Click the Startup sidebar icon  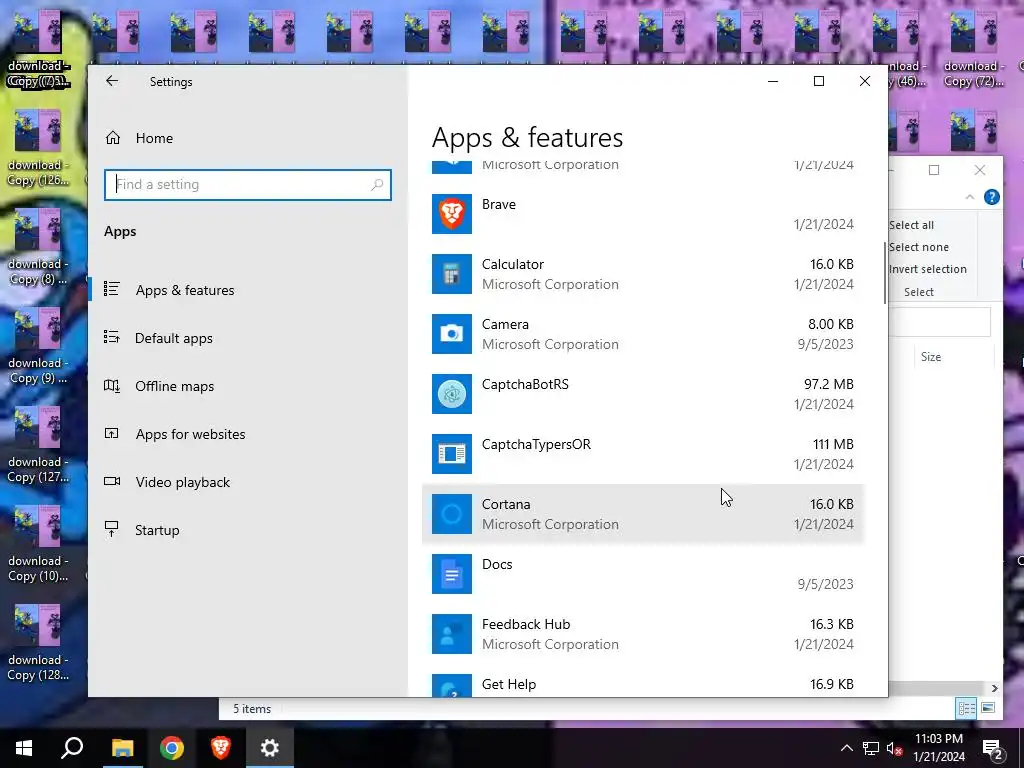pyautogui.click(x=112, y=529)
